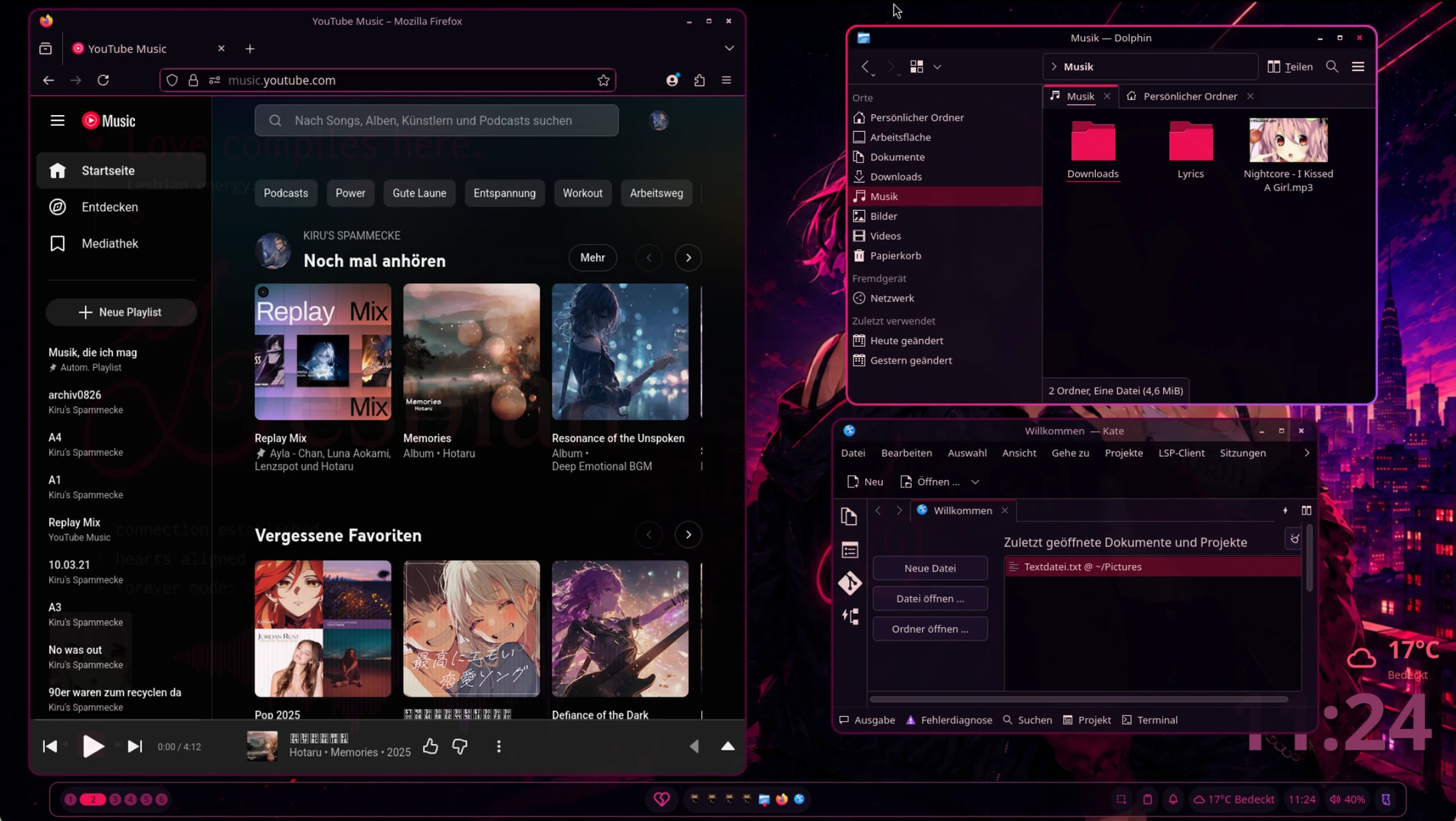The width and height of the screenshot is (1456, 821).
Task: Like the current song with thumbs up
Action: click(x=431, y=746)
